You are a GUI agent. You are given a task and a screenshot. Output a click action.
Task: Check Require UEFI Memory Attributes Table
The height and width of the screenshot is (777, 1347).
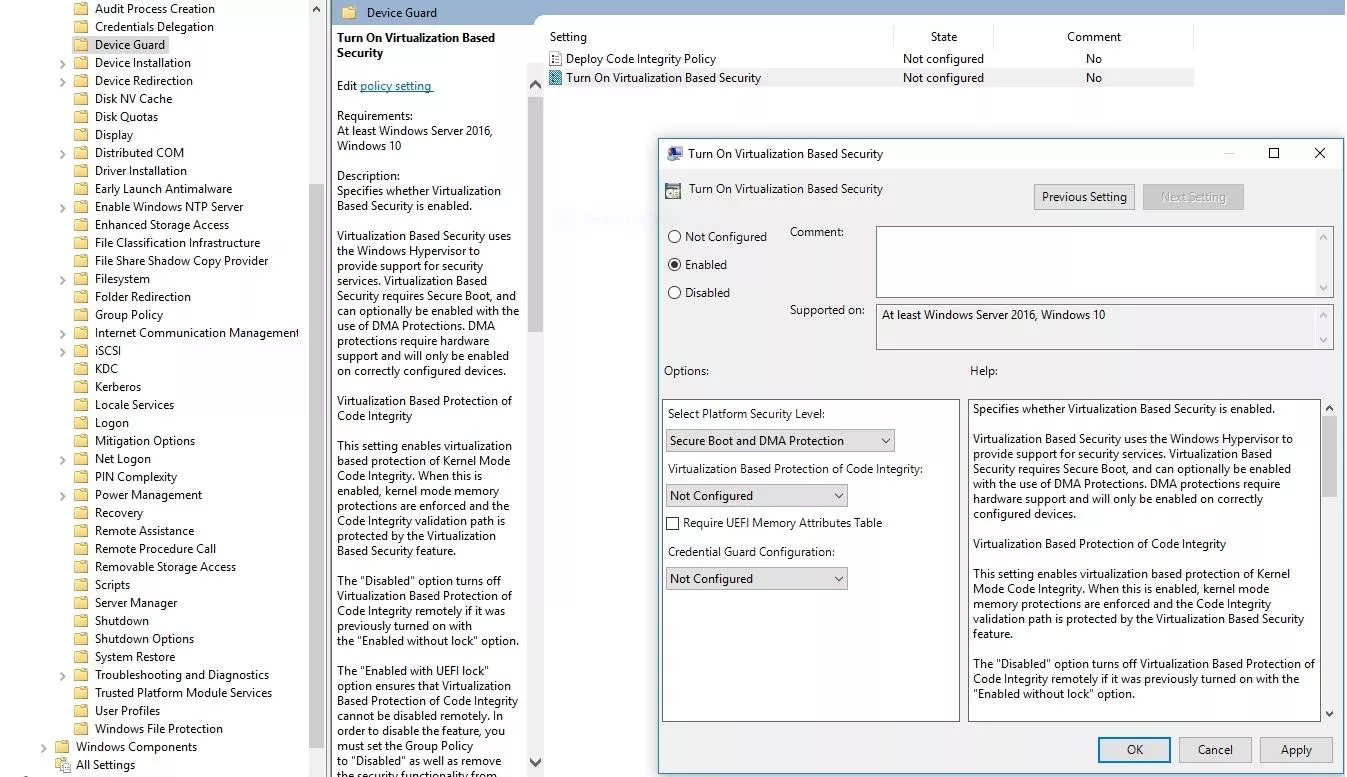[x=673, y=523]
